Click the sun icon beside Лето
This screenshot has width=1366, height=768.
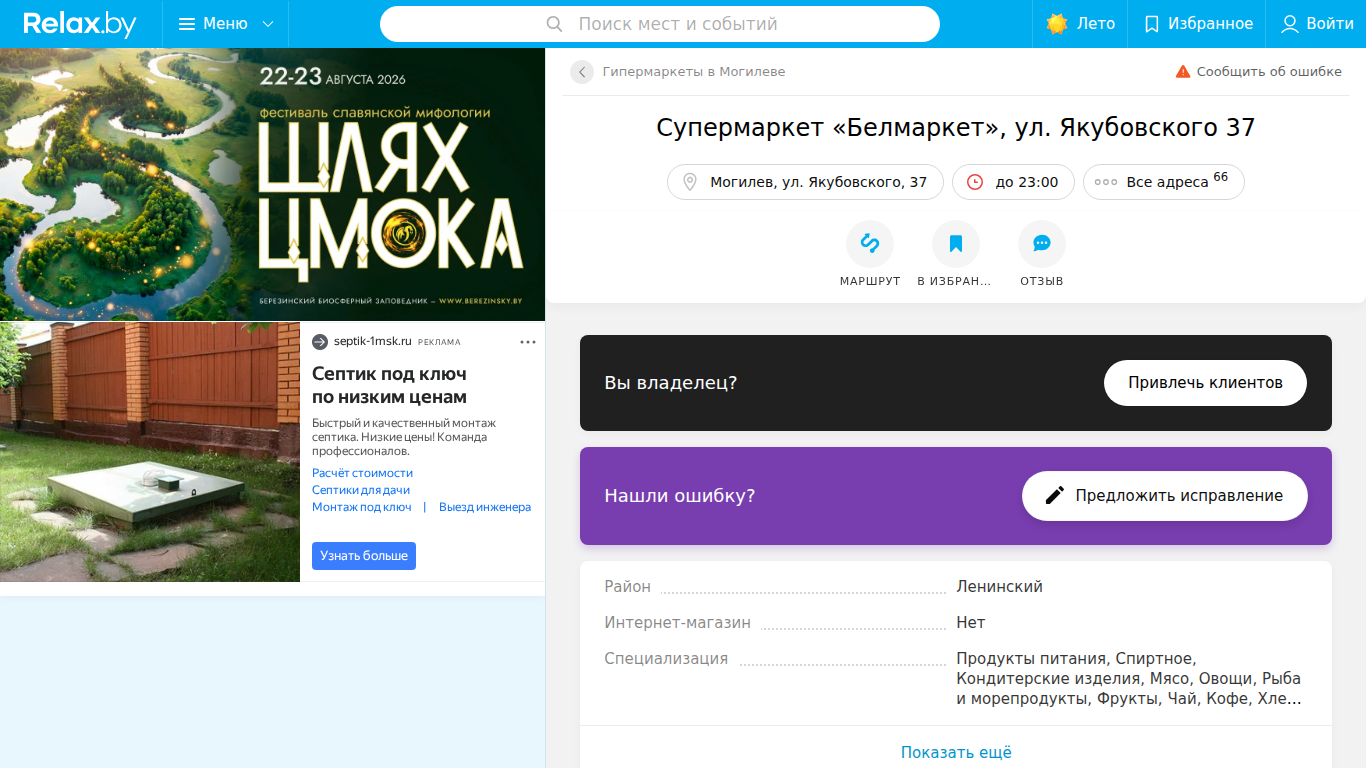1057,24
